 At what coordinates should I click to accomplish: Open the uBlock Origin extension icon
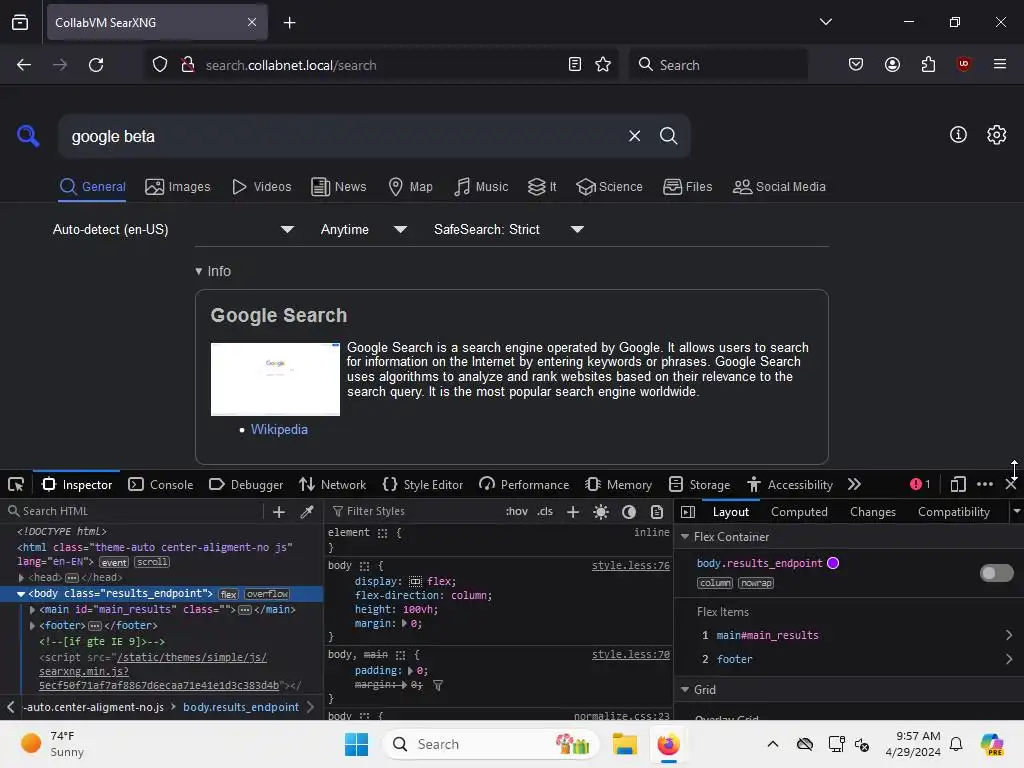[x=963, y=64]
